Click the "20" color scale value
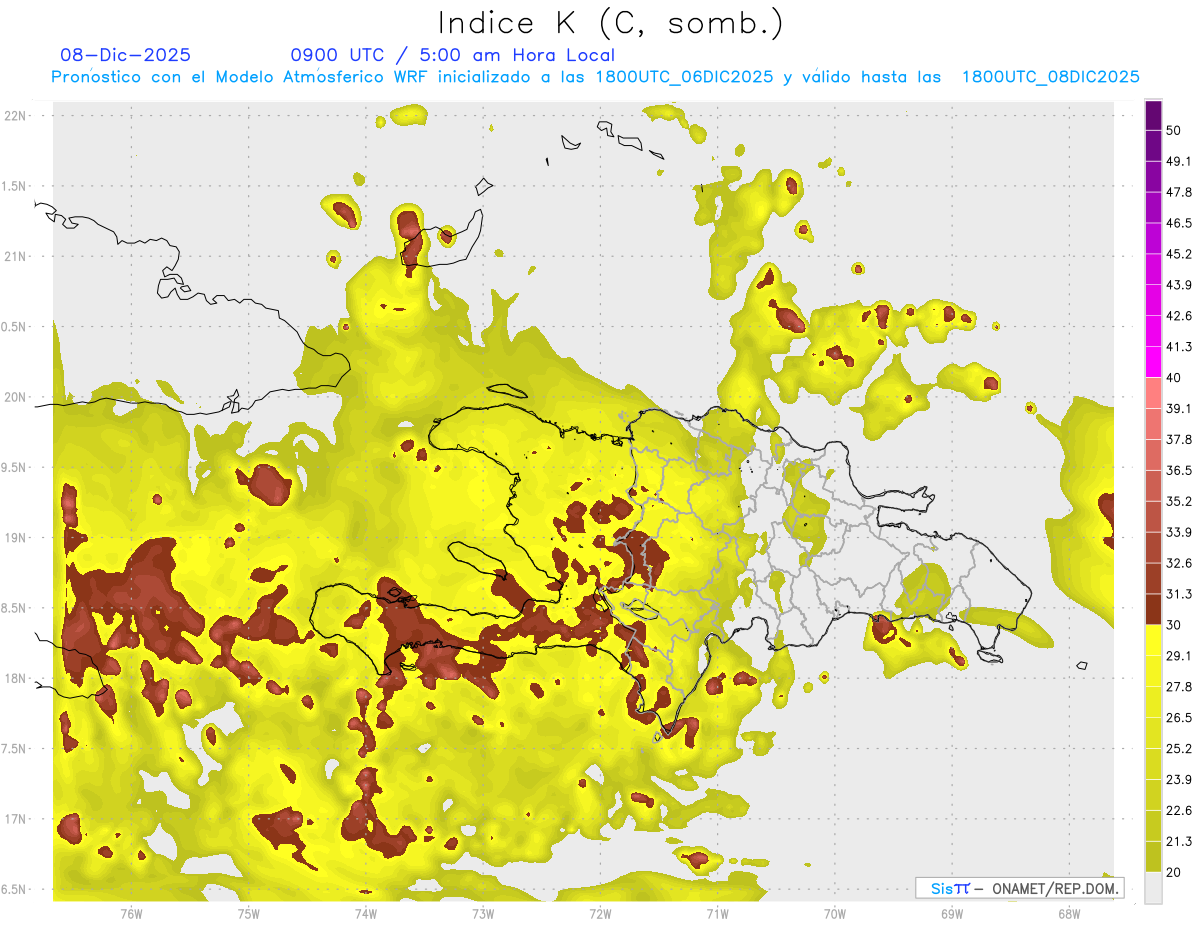Image resolution: width=1200 pixels, height=927 pixels. (1173, 873)
